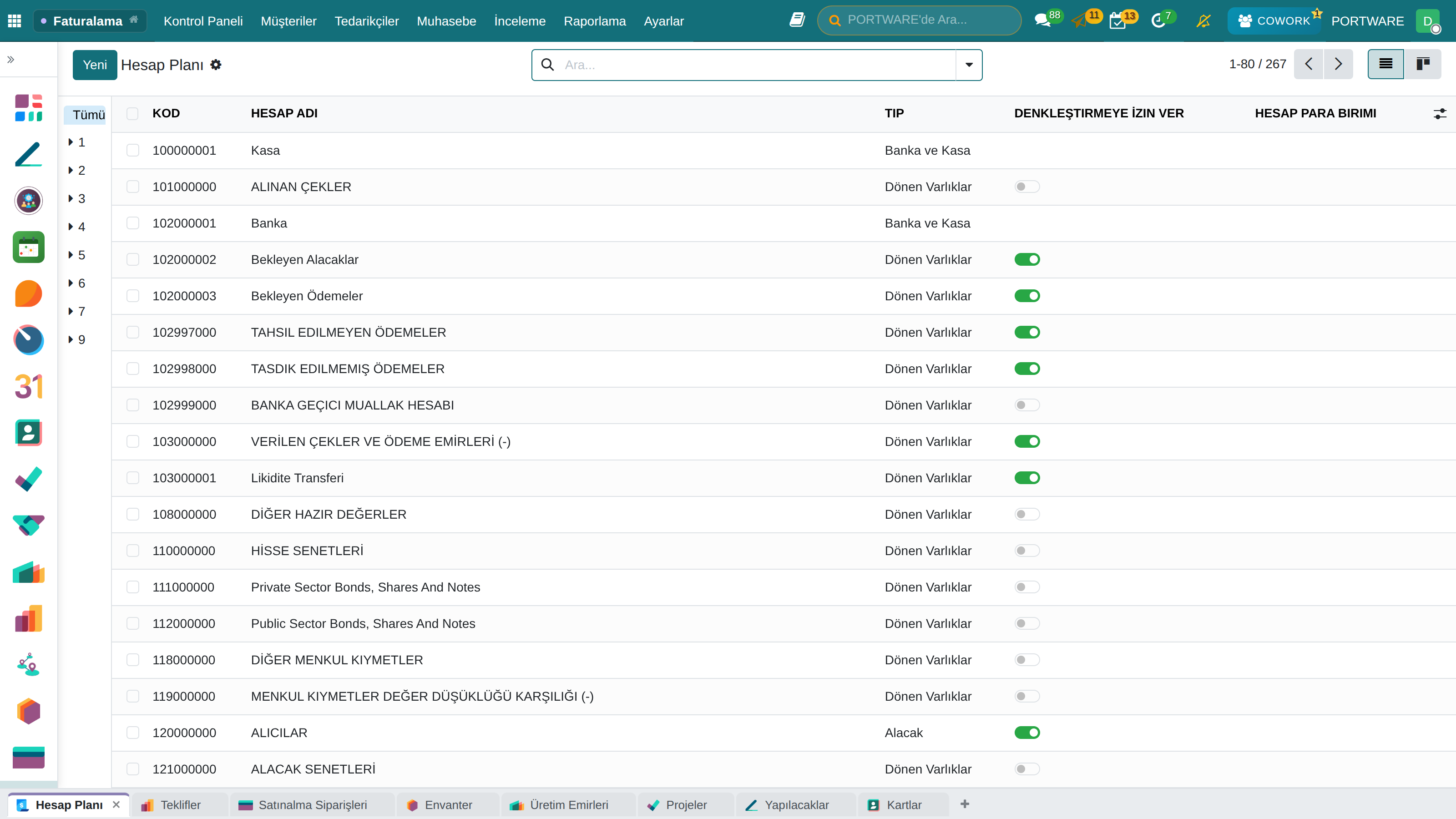Open the apps grid menu icon

(15, 21)
